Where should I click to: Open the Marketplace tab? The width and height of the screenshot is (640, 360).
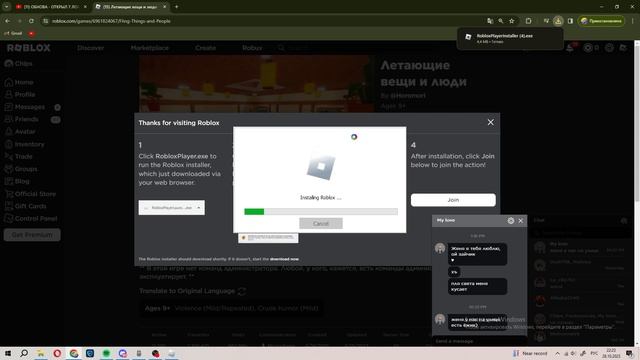149,48
